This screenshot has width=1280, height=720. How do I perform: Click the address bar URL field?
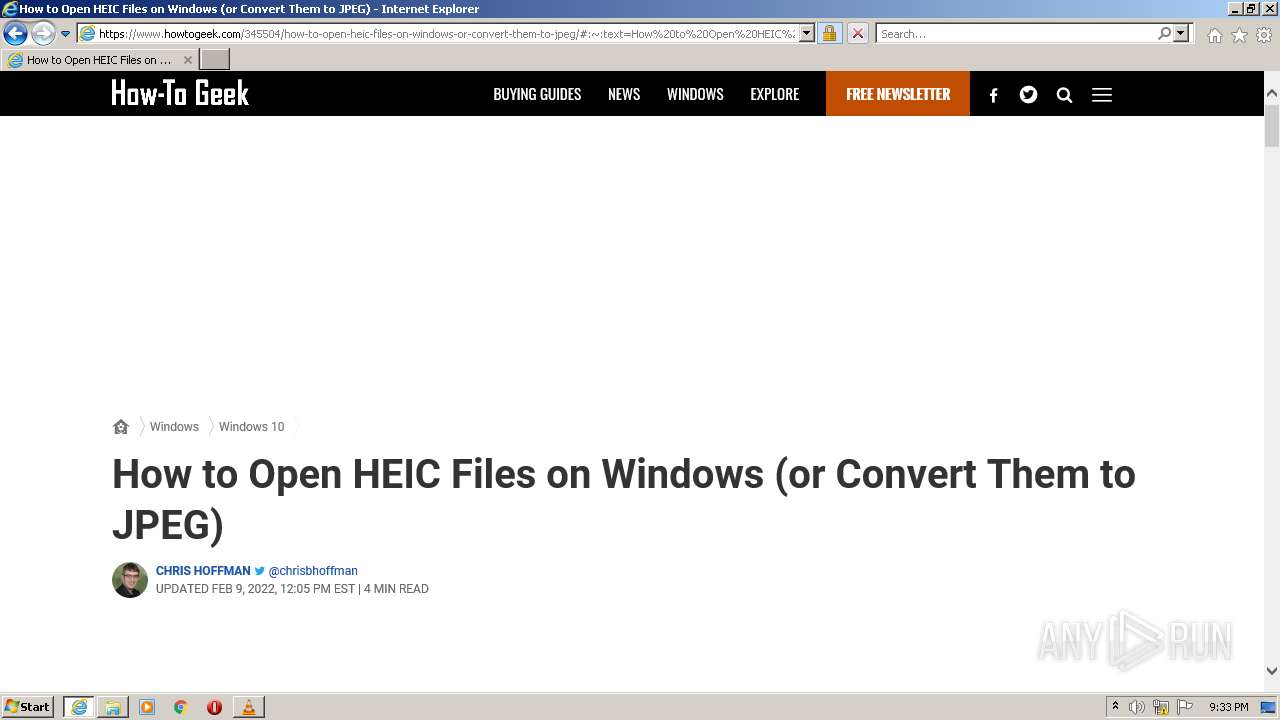coord(438,34)
